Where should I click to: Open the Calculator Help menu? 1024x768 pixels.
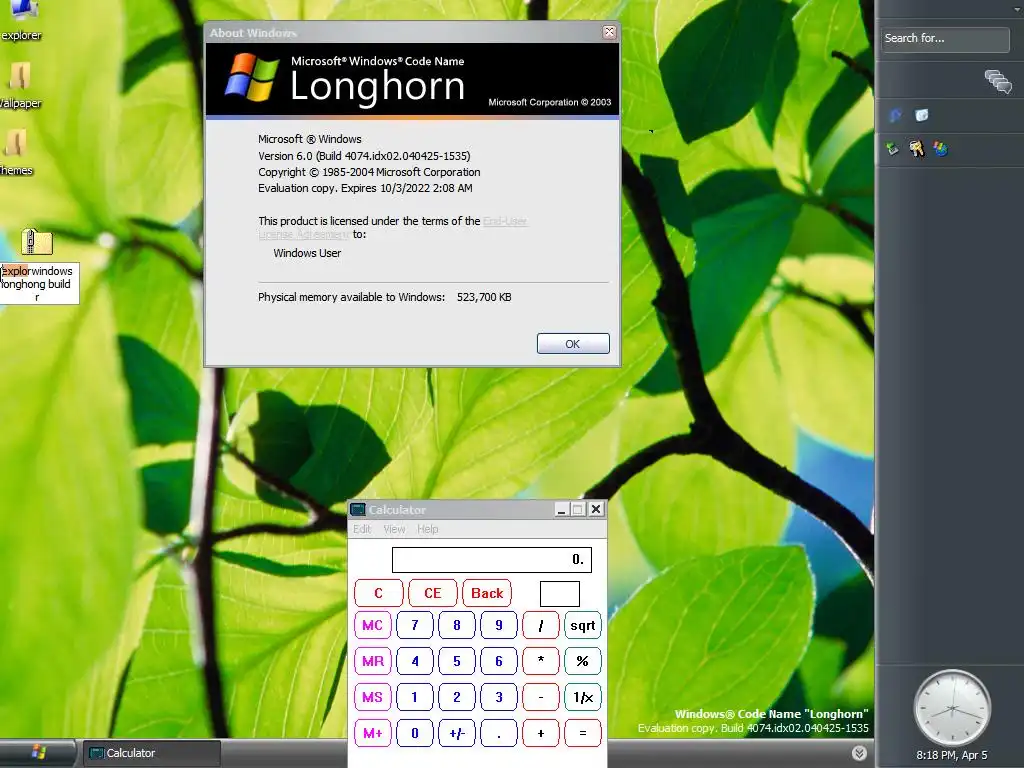click(x=428, y=529)
